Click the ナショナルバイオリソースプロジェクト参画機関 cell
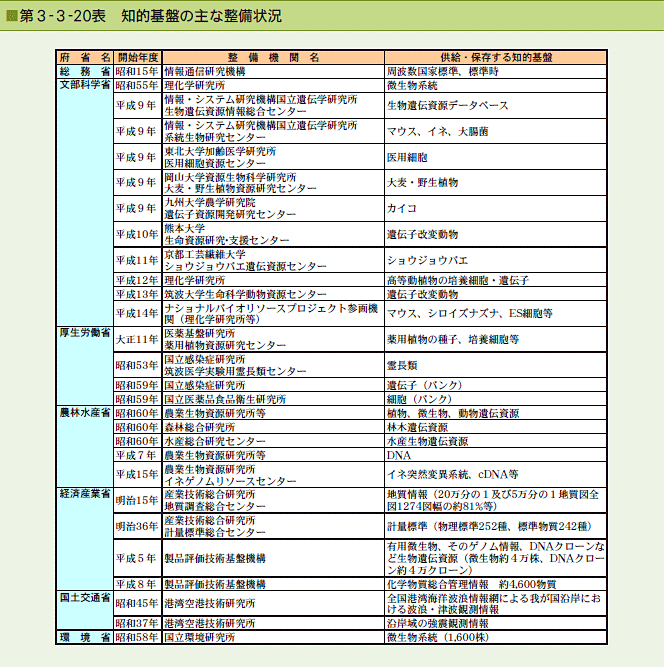This screenshot has height=667, width=664. [x=273, y=314]
